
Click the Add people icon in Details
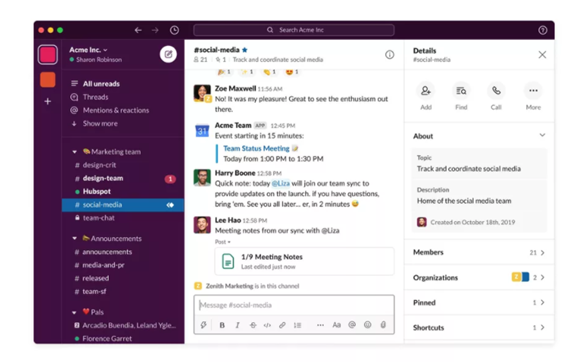pos(425,91)
